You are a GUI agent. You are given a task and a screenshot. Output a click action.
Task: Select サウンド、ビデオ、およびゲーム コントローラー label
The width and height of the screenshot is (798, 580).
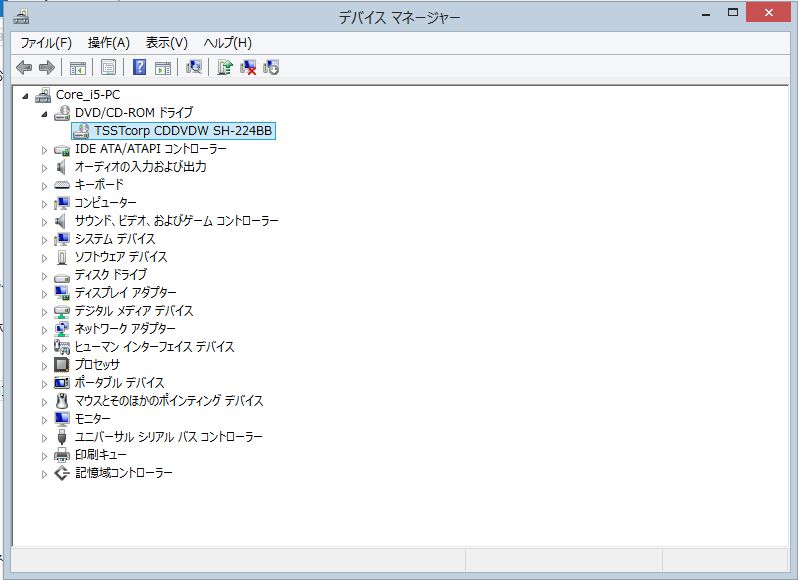[x=177, y=221]
